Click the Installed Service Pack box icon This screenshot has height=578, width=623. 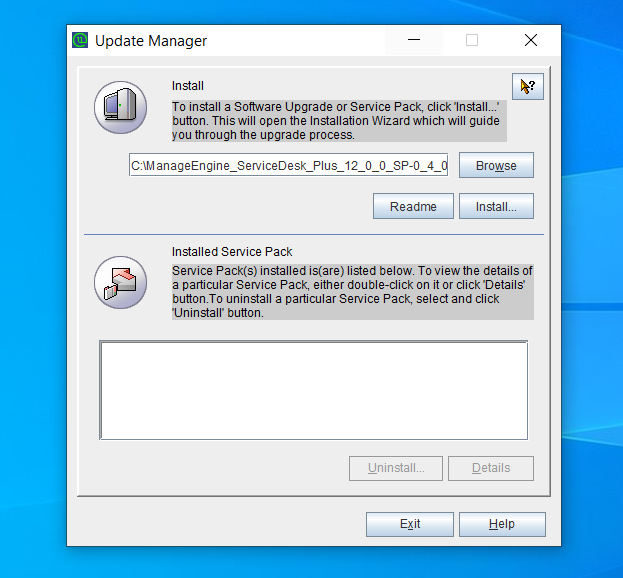[120, 282]
